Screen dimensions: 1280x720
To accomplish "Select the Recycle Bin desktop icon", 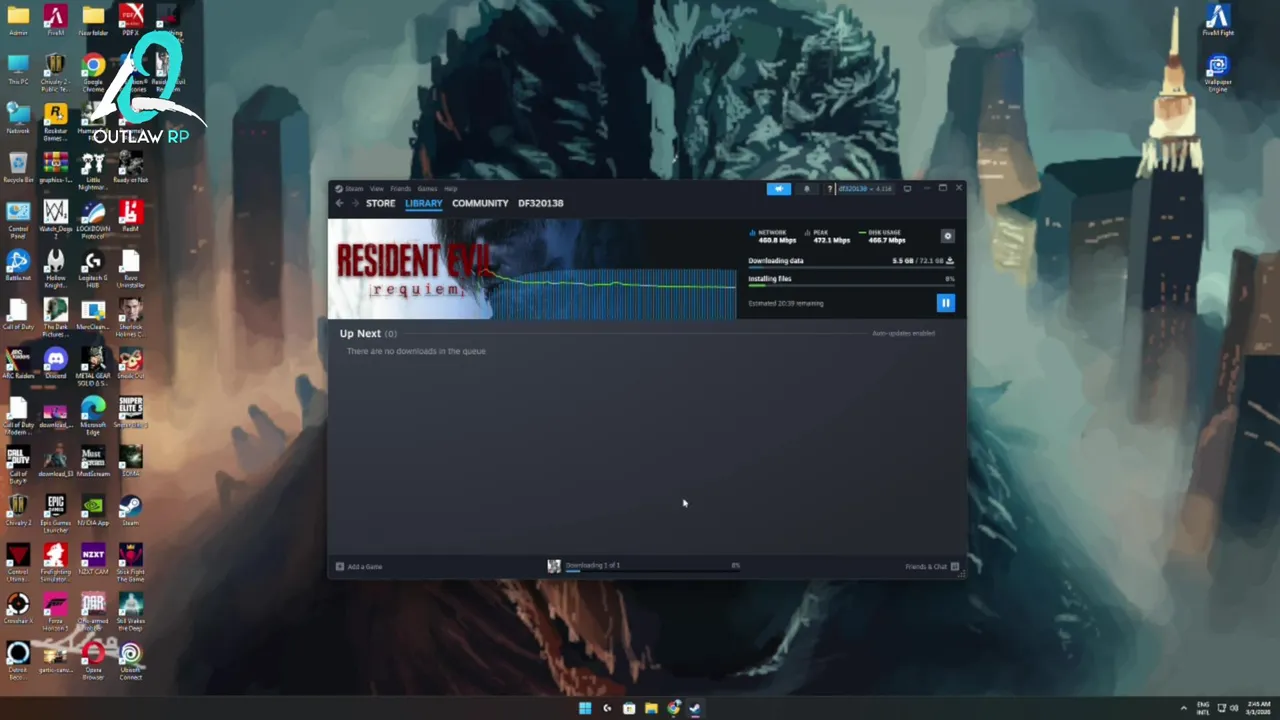I will tap(18, 167).
